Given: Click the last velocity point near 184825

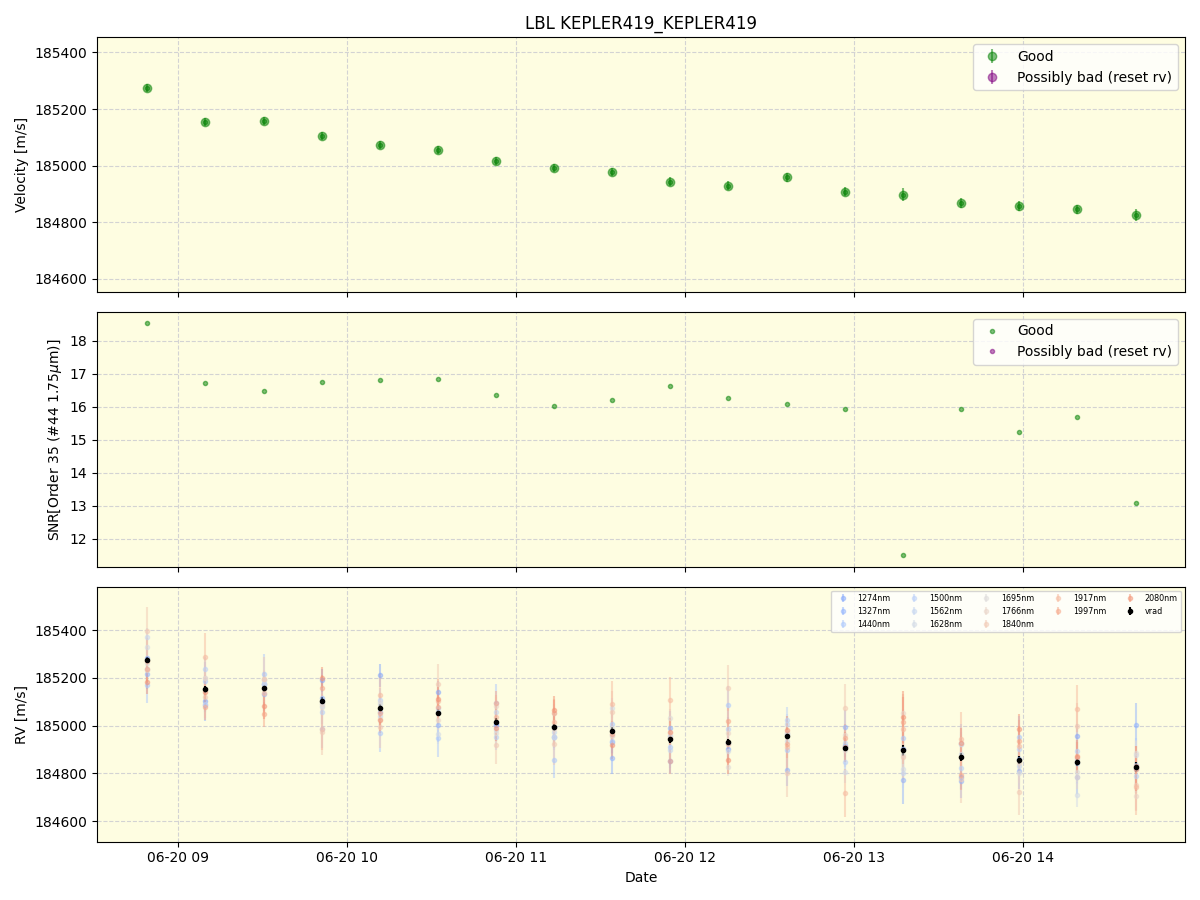Looking at the screenshot, I should 1136,215.
